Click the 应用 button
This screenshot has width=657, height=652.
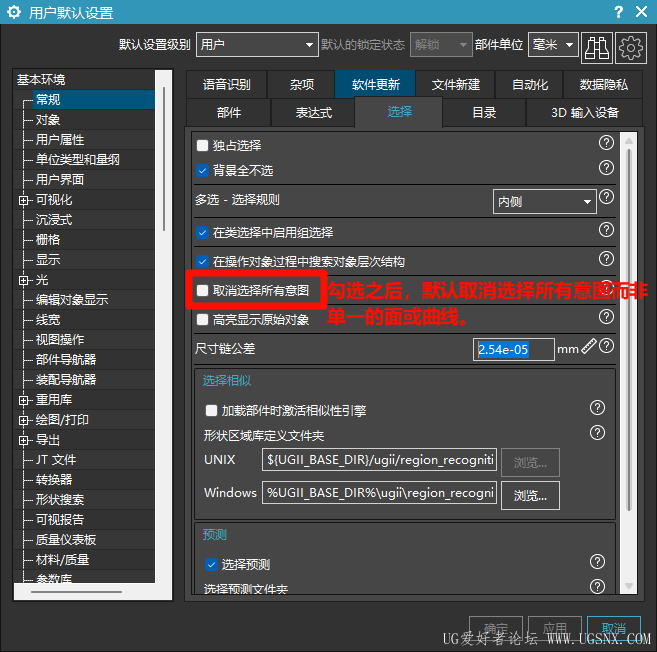(x=555, y=629)
